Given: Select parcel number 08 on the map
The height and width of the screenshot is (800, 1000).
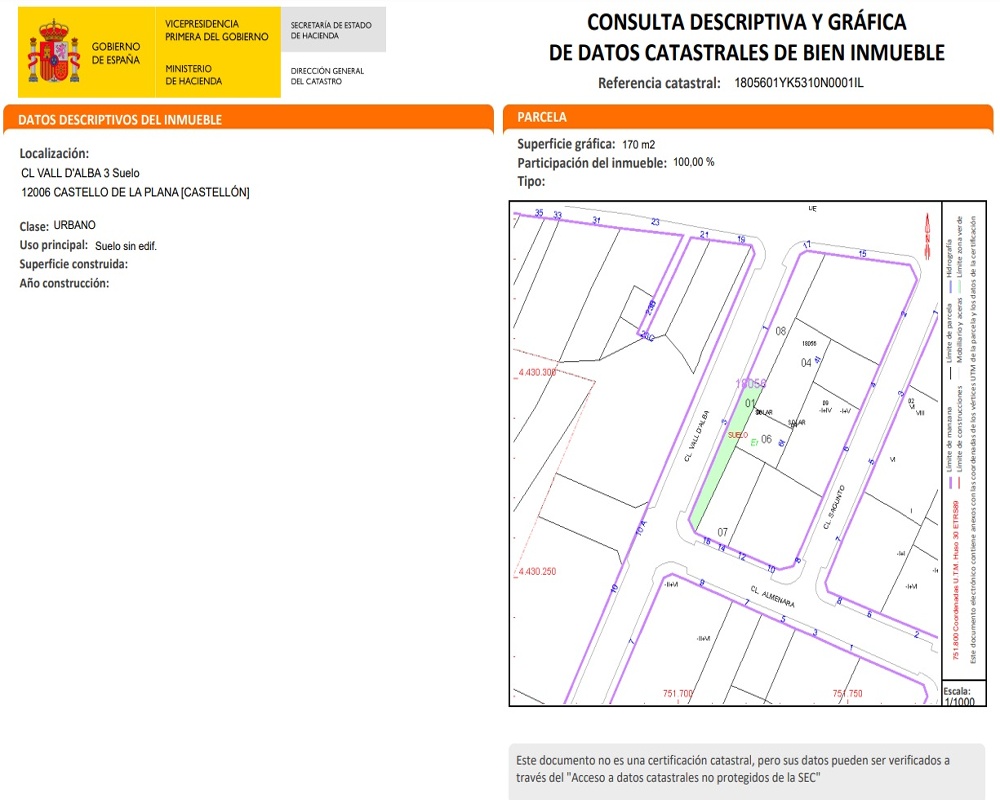Looking at the screenshot, I should tap(781, 331).
